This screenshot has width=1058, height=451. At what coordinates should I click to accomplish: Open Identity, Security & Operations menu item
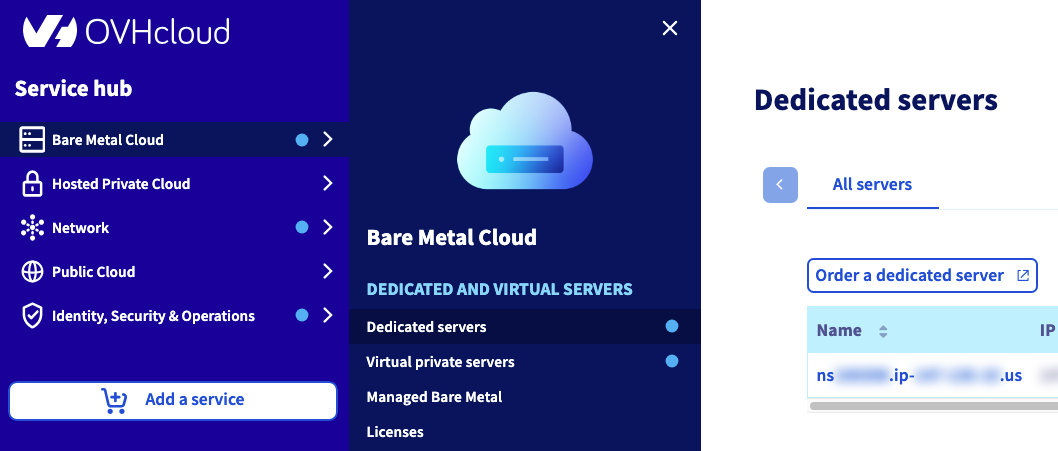pyautogui.click(x=174, y=315)
